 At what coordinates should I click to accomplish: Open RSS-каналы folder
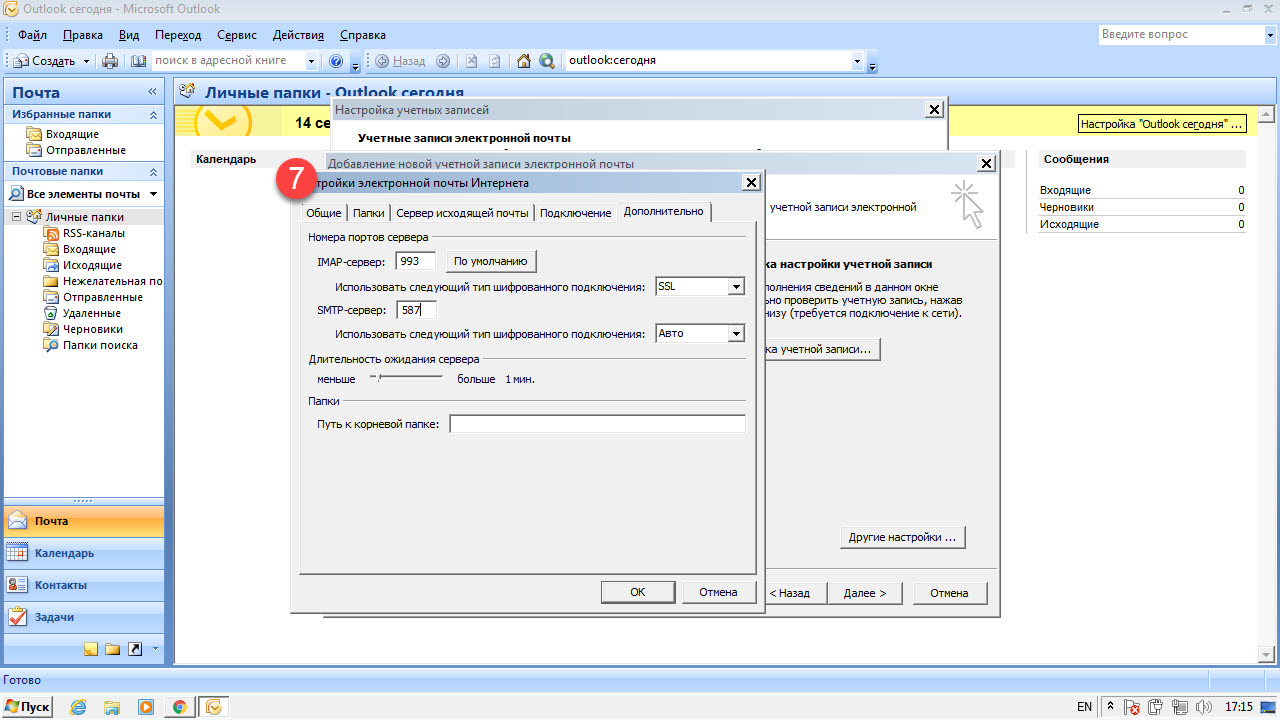(93, 233)
